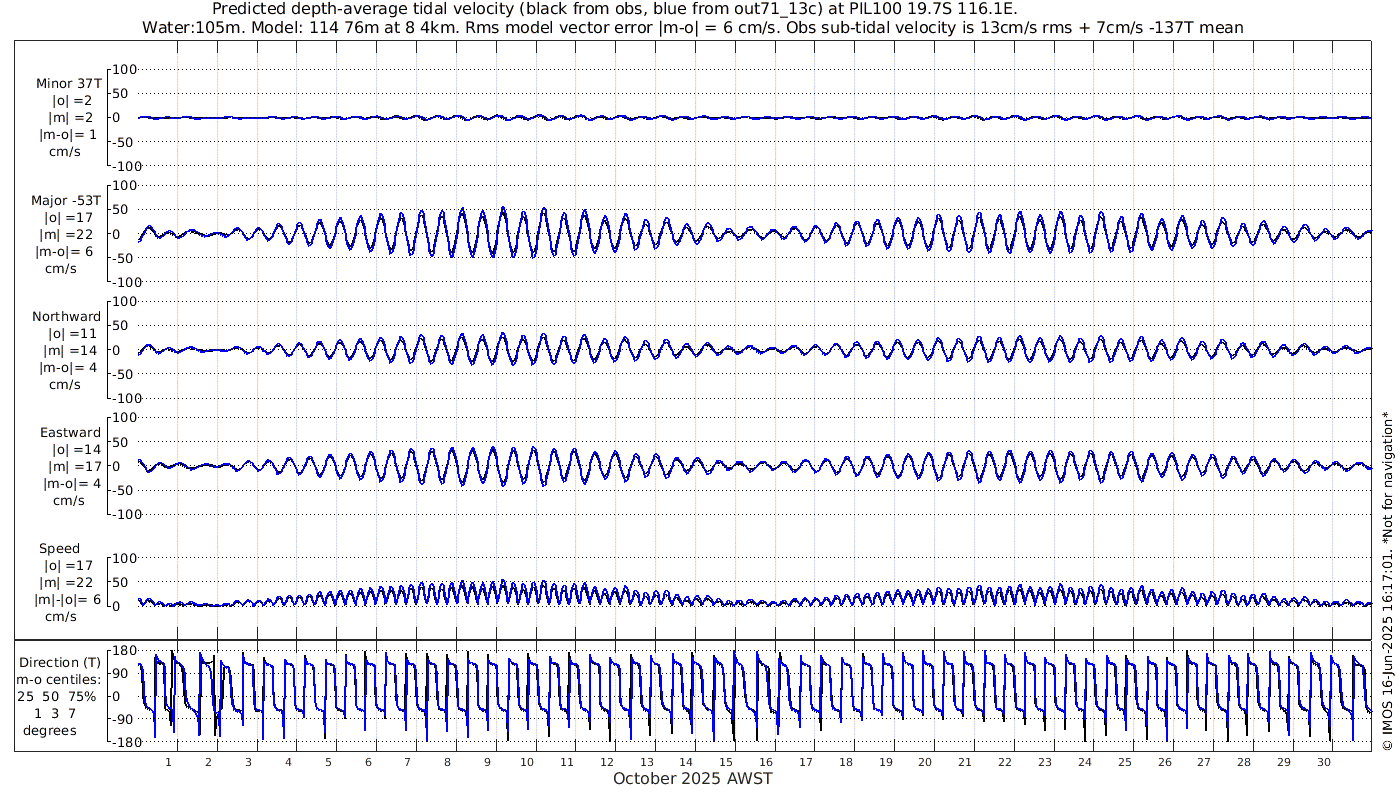1400x800 pixels.
Task: Click the Northward component label
Action: [66, 317]
